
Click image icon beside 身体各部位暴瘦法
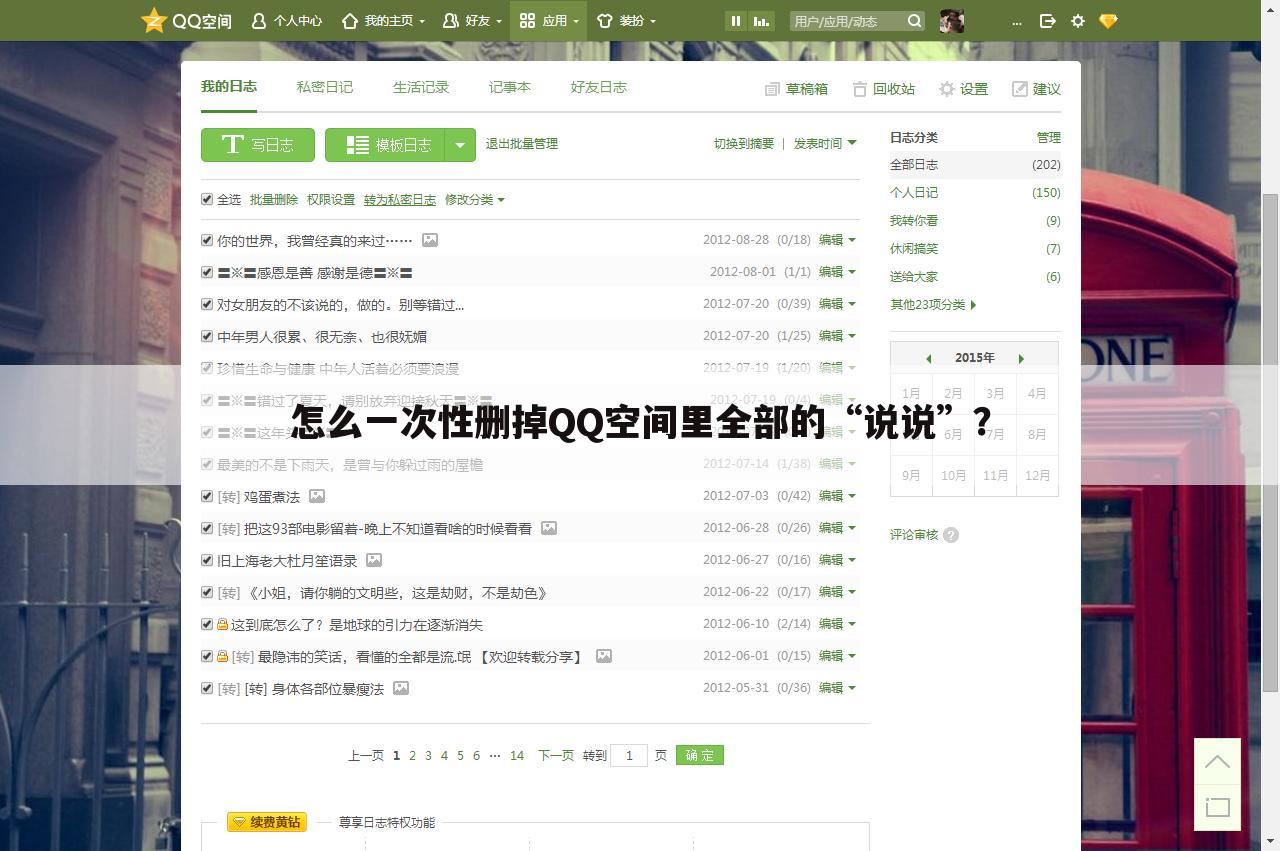click(401, 688)
